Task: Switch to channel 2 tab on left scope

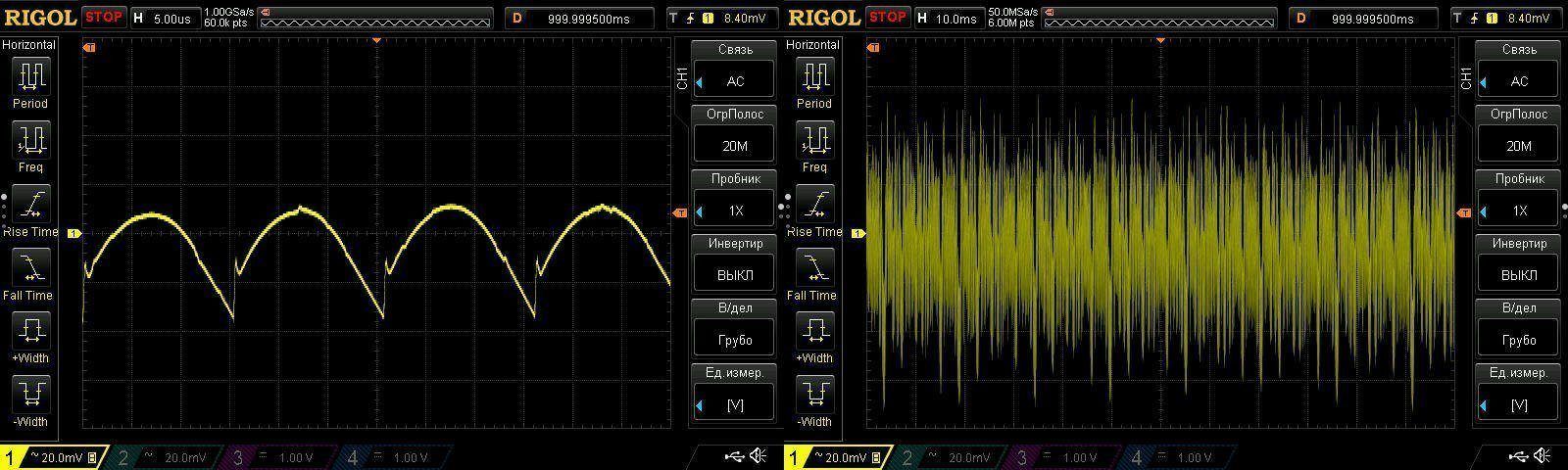Action: click(x=165, y=457)
